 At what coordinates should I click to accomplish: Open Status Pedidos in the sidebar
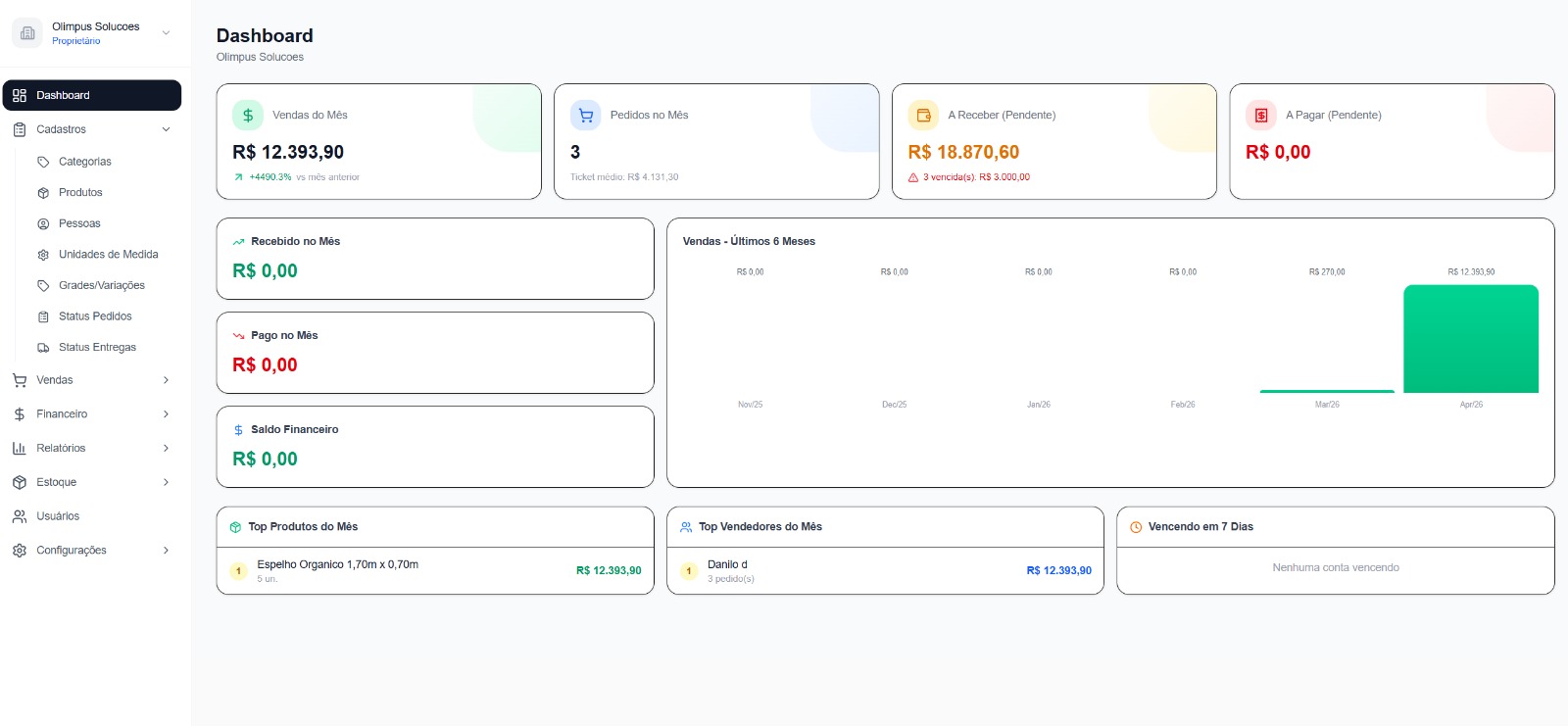[x=95, y=316]
